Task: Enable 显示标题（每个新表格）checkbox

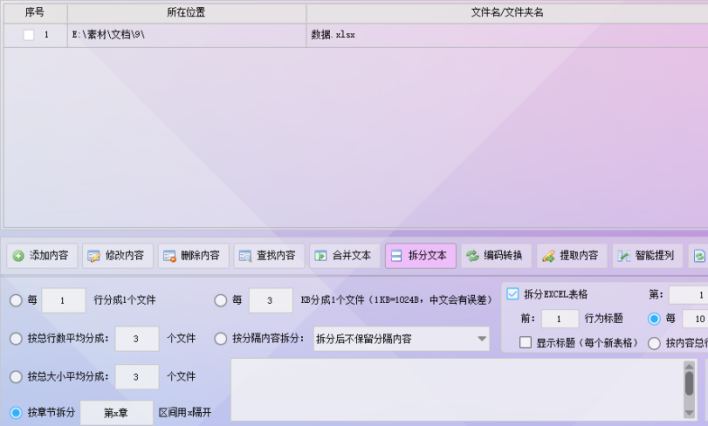Action: point(525,342)
